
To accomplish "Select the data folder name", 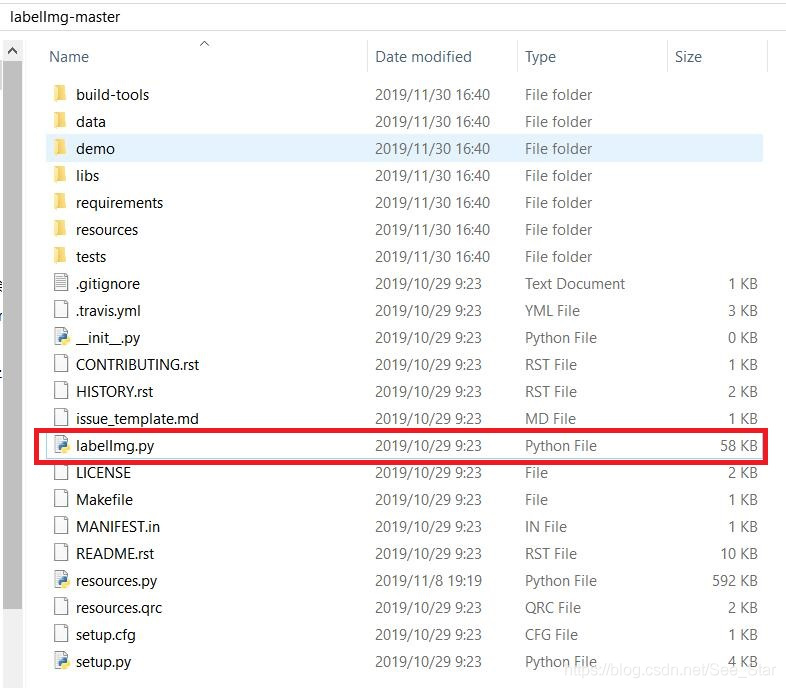I will 91,122.
